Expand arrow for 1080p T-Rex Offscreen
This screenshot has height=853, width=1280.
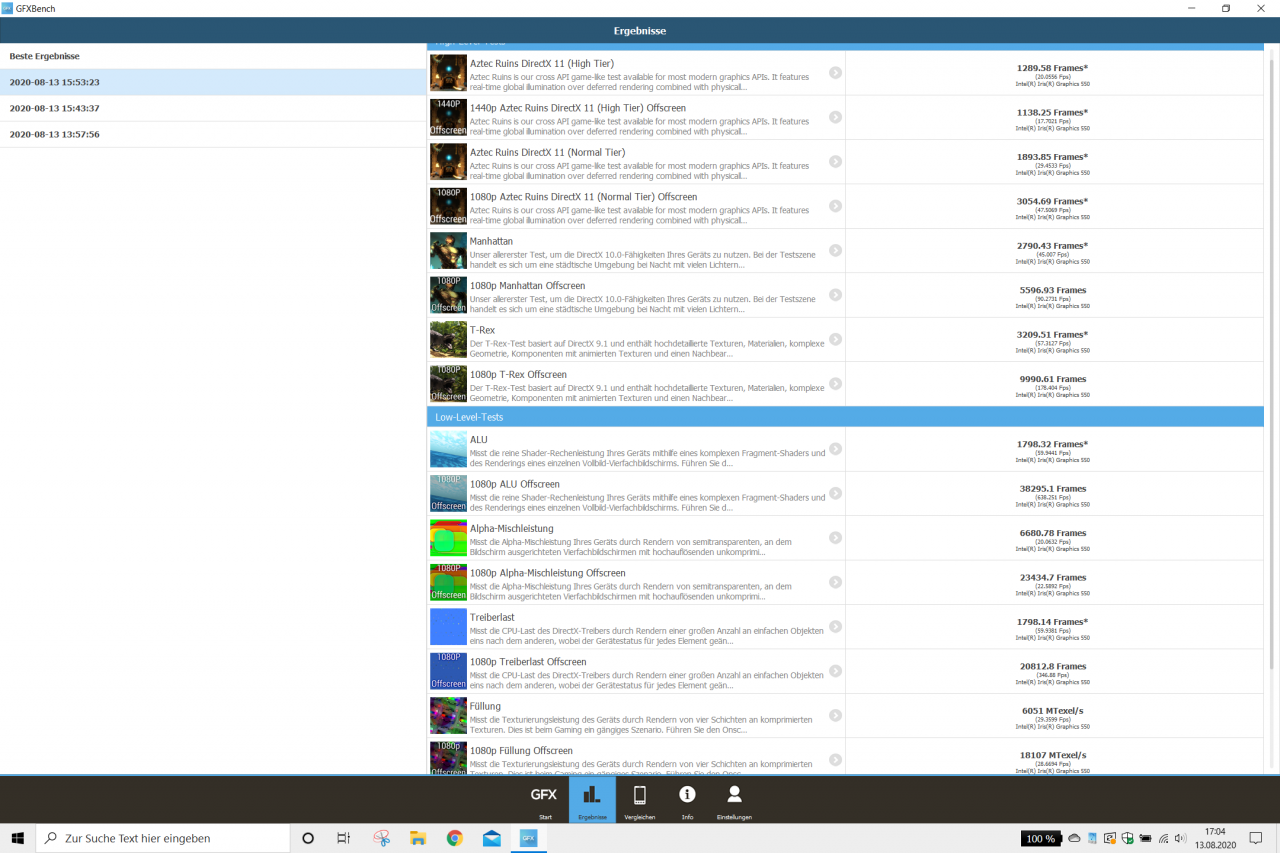pyautogui.click(x=835, y=384)
